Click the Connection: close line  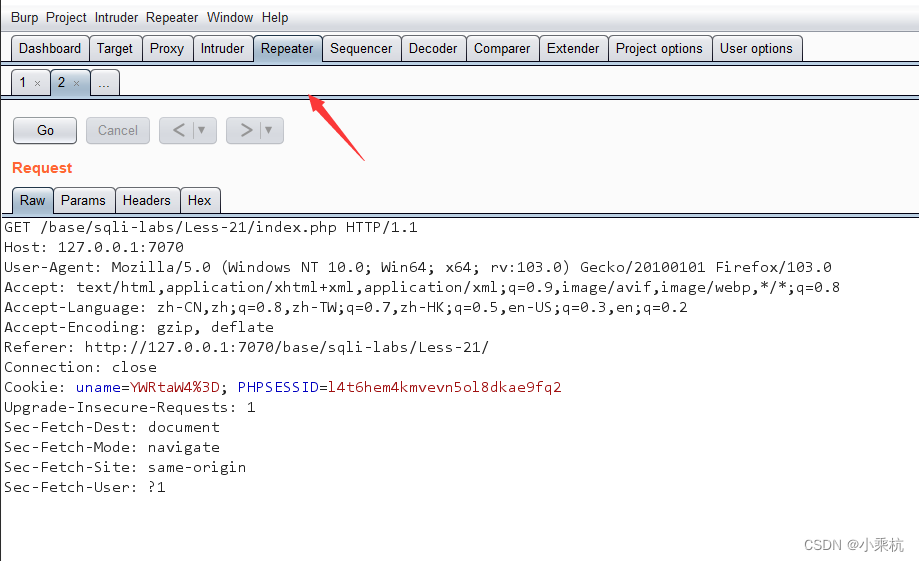(x=80, y=367)
